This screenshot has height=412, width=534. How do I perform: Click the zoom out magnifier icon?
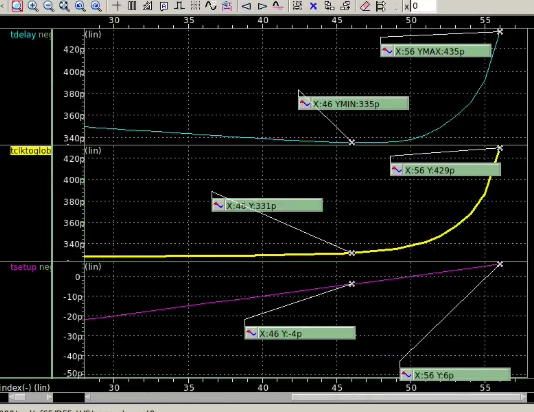click(x=48, y=6)
